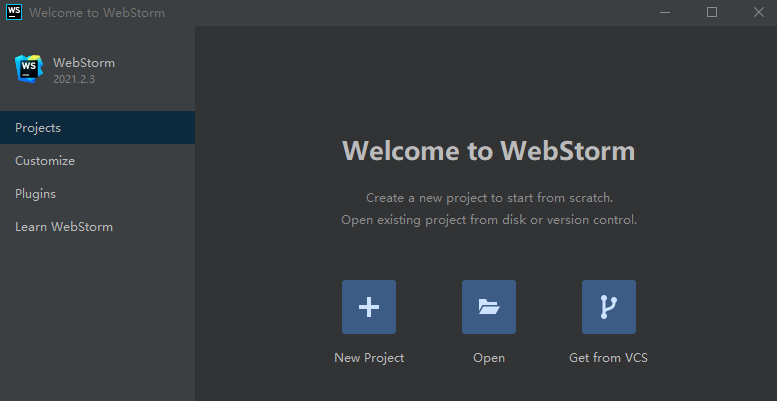The width and height of the screenshot is (777, 401).
Task: Open the Learn WebStorm tab
Action: [97, 227]
